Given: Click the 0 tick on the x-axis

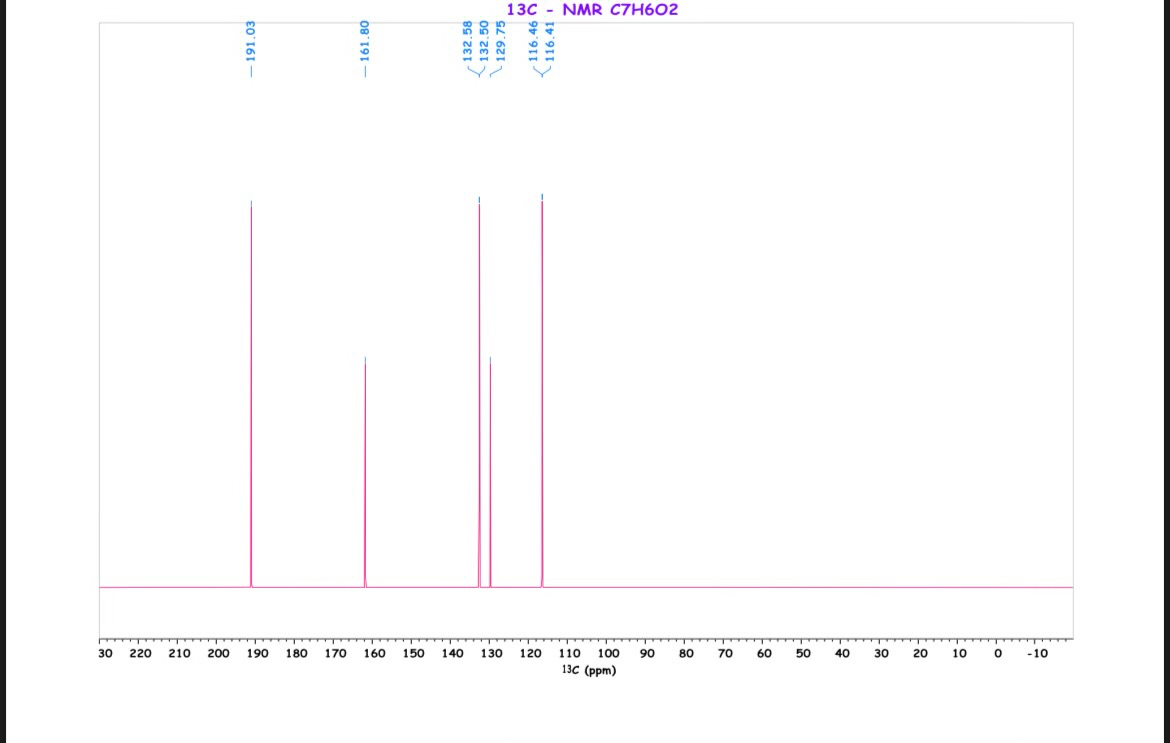Looking at the screenshot, I should click(x=997, y=653).
